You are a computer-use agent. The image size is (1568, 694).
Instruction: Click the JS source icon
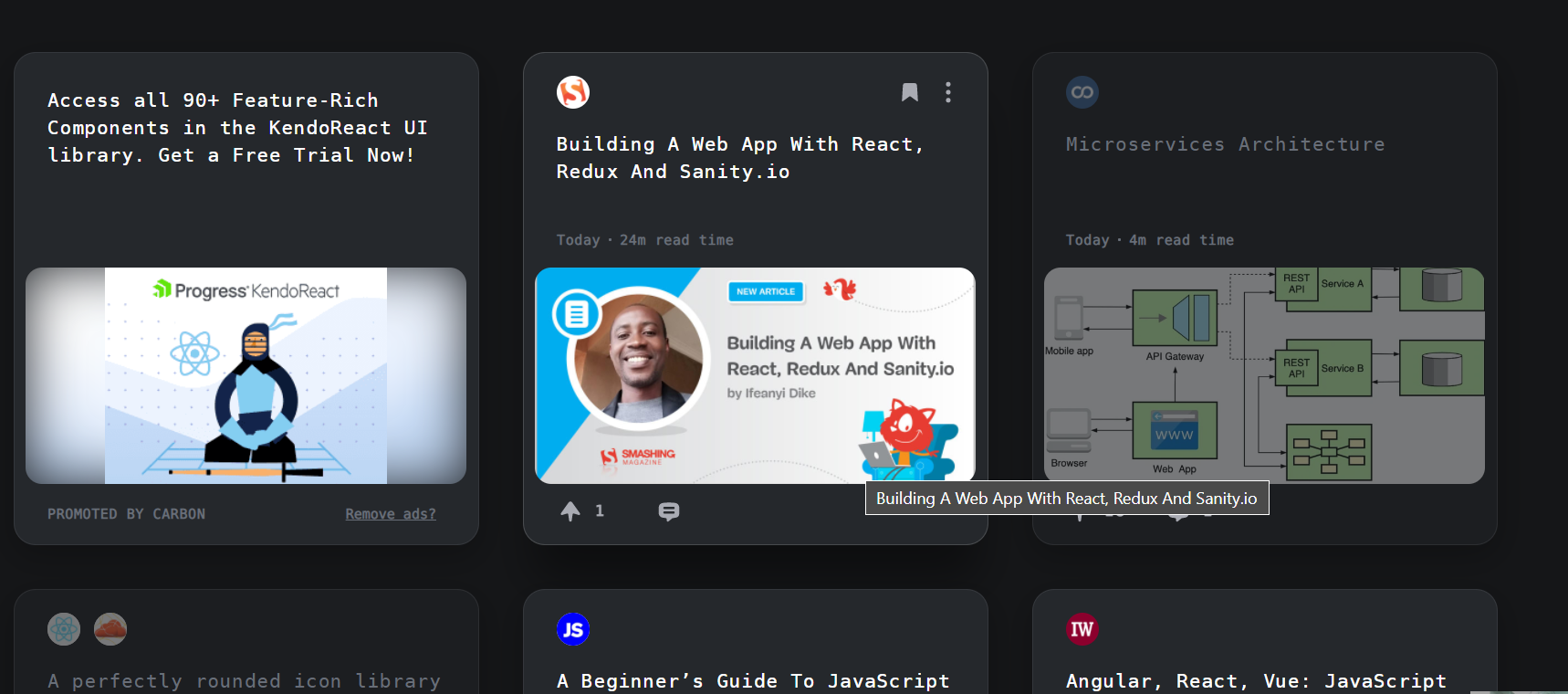[573, 629]
